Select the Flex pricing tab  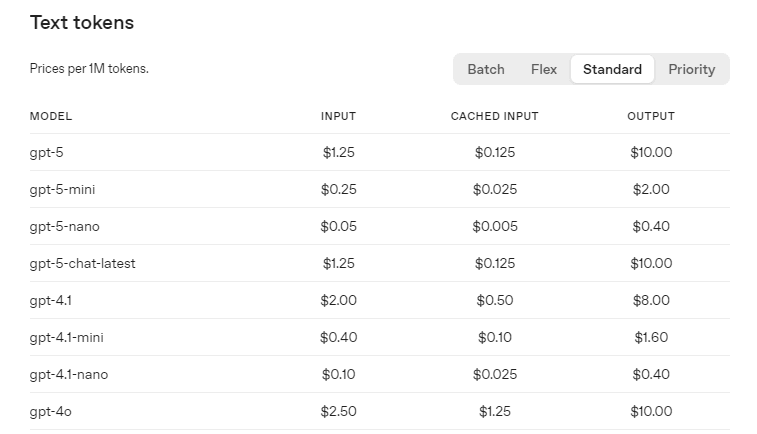coord(544,69)
